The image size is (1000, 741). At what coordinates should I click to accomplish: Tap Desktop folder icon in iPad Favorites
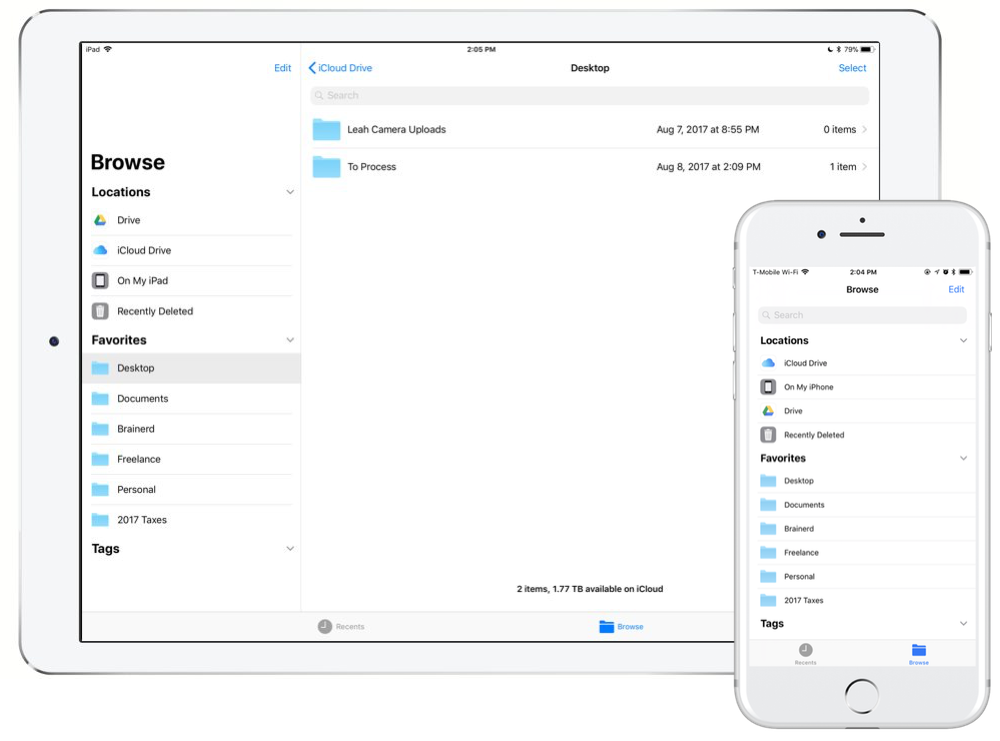tap(100, 368)
